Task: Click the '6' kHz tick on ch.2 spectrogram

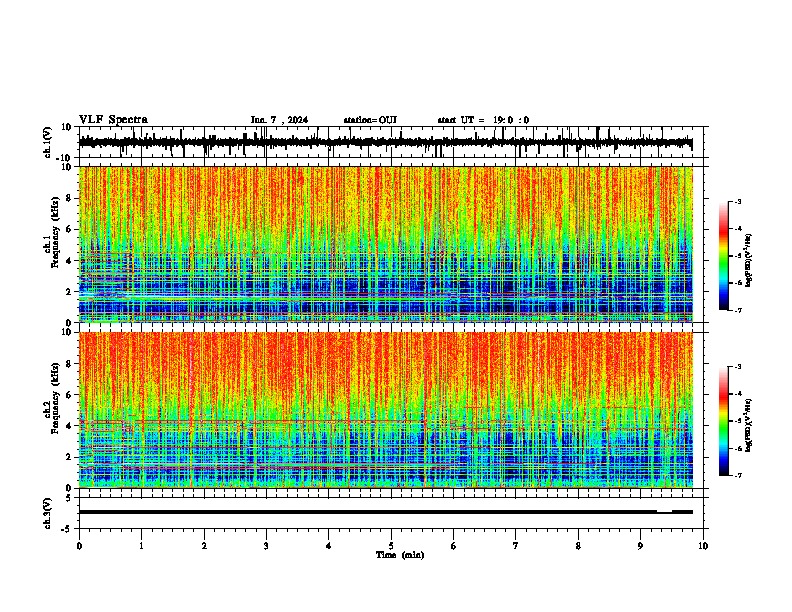Action: tap(69, 395)
